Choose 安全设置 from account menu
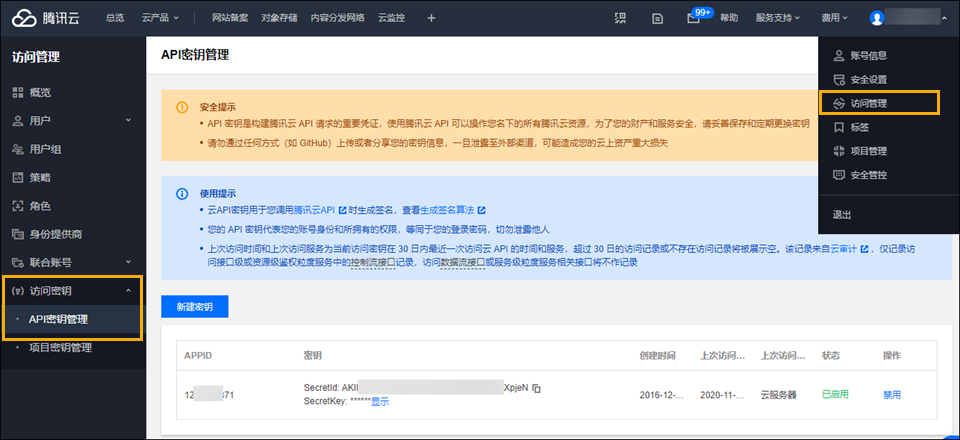960x440 pixels. coord(868,79)
